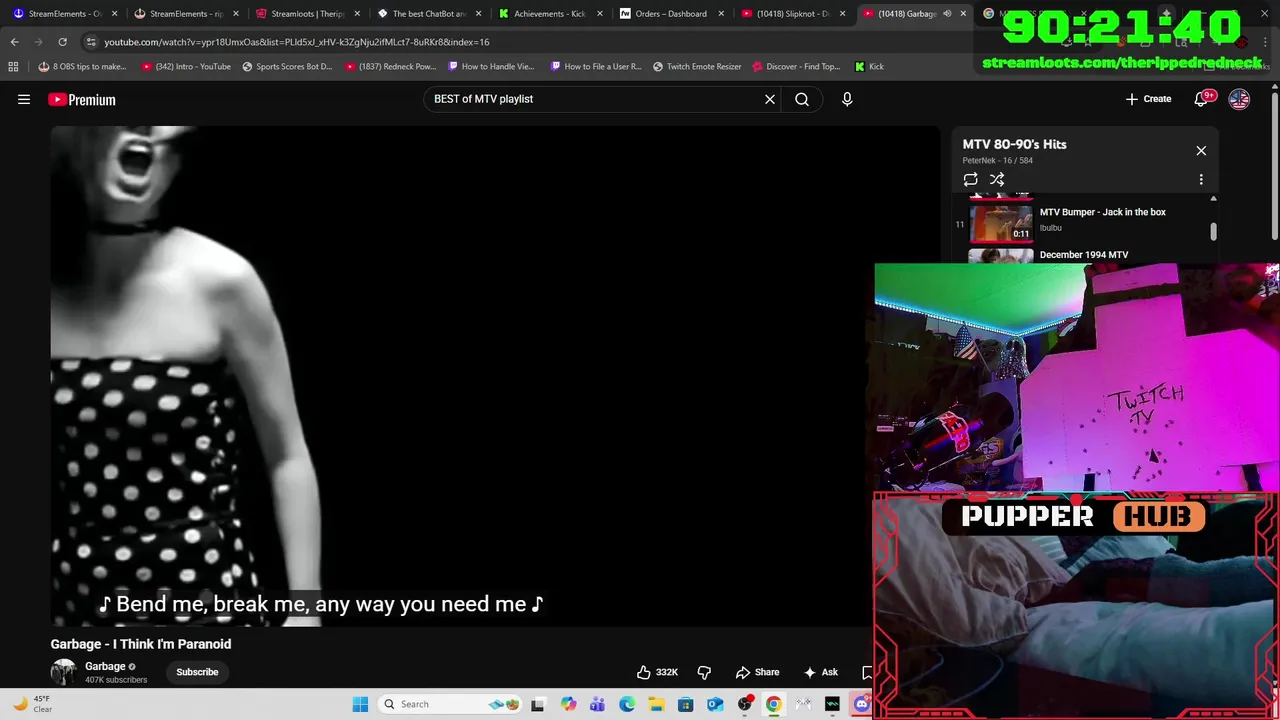Clear the YouTube search box text
This screenshot has height=720, width=1280.
(x=770, y=99)
